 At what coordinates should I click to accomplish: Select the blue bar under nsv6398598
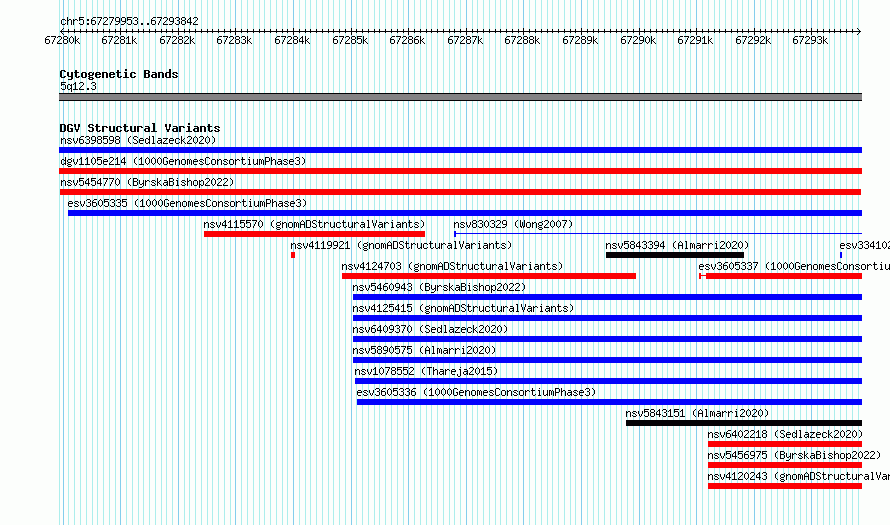pyautogui.click(x=460, y=150)
